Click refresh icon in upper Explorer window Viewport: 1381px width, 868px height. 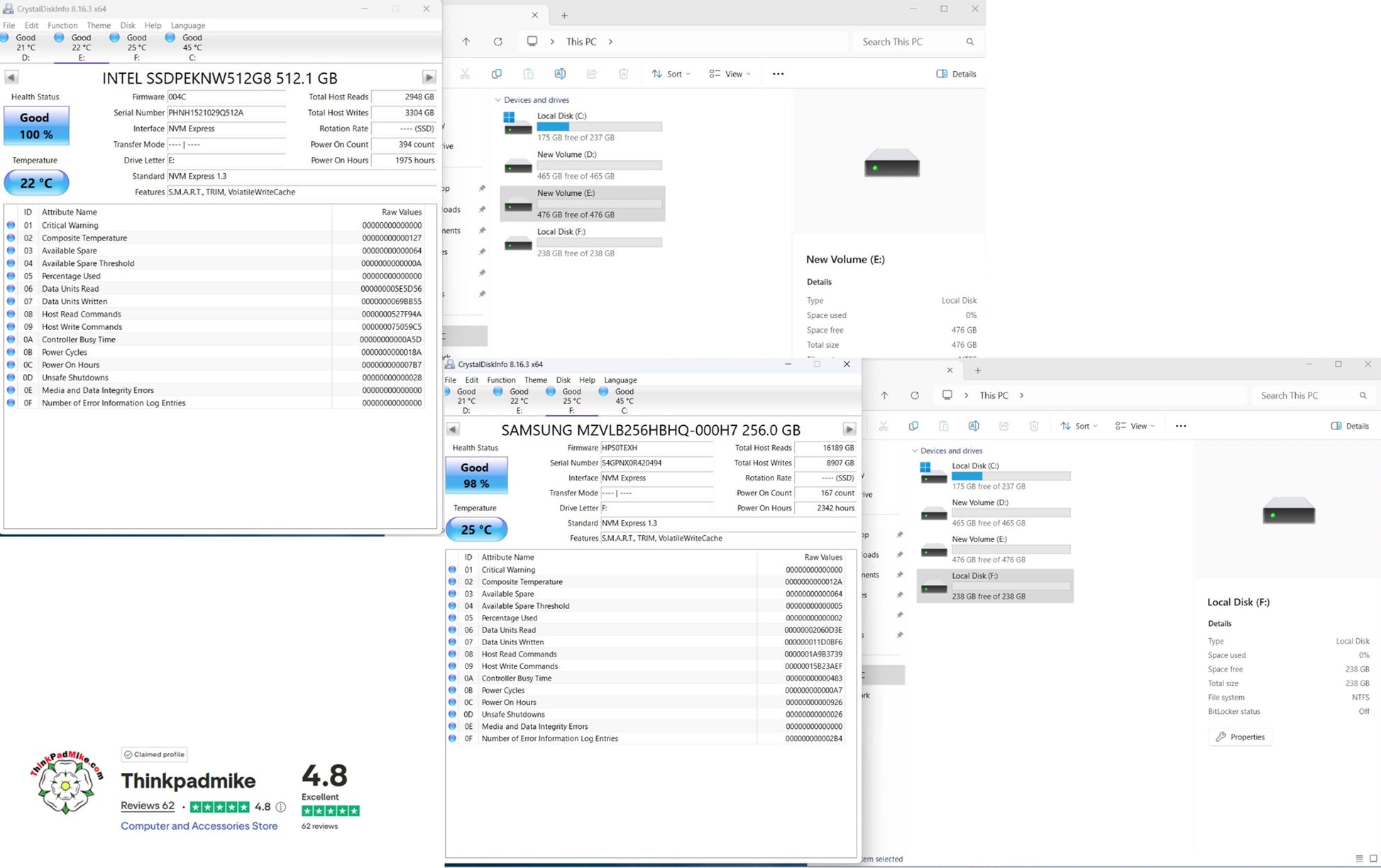point(498,42)
